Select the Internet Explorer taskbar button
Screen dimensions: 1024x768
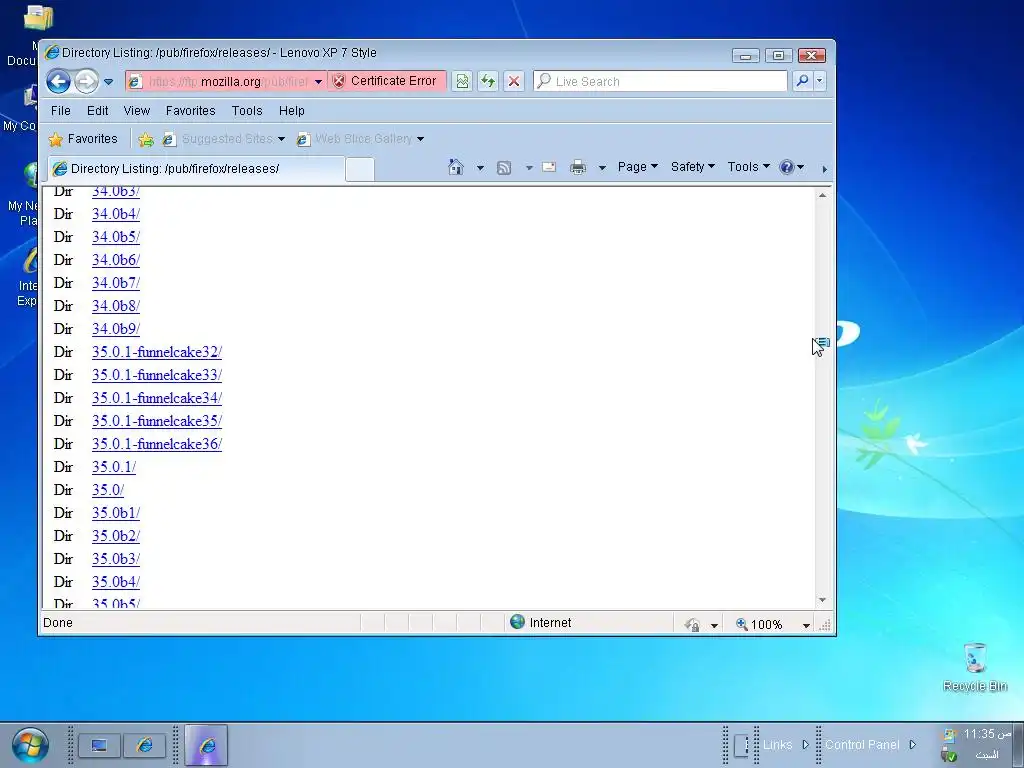click(x=206, y=745)
